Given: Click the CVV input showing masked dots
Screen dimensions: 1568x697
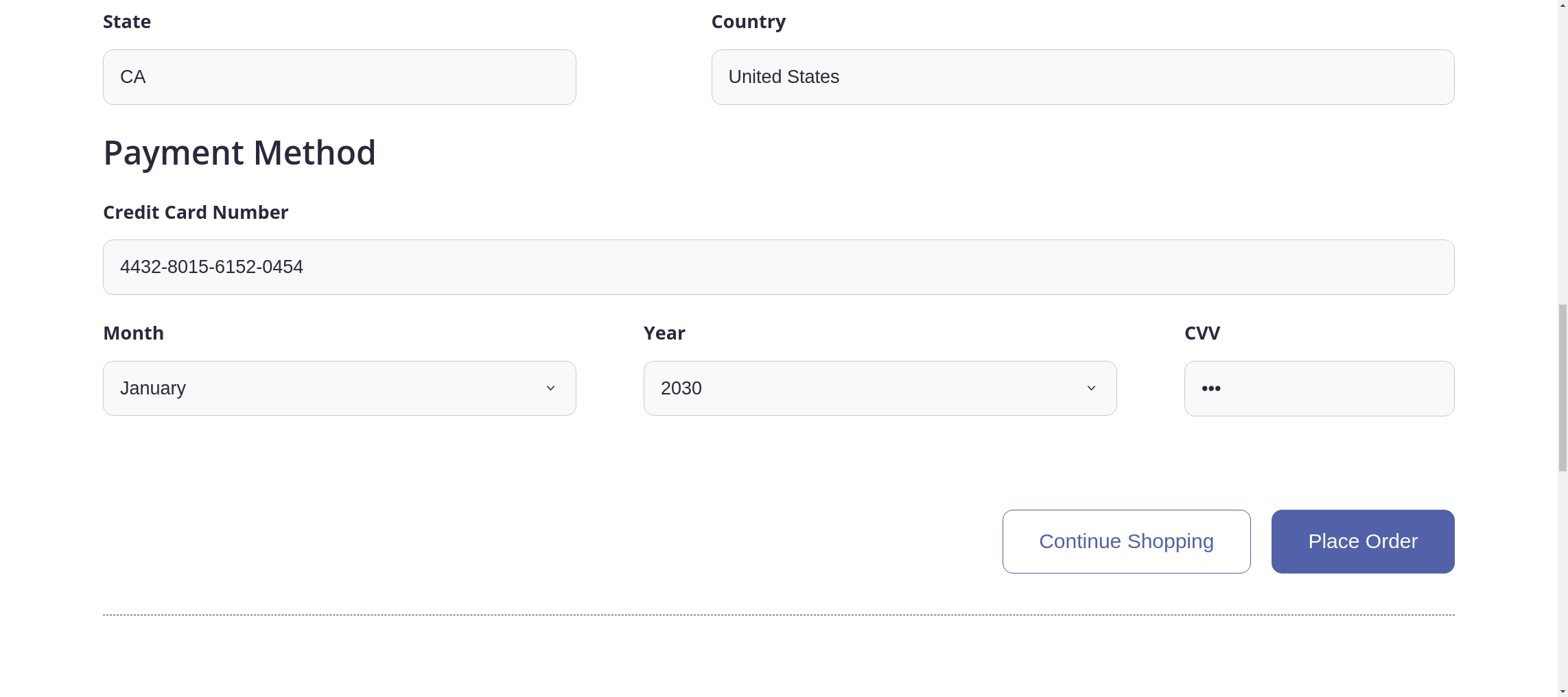Looking at the screenshot, I should click(x=1318, y=388).
